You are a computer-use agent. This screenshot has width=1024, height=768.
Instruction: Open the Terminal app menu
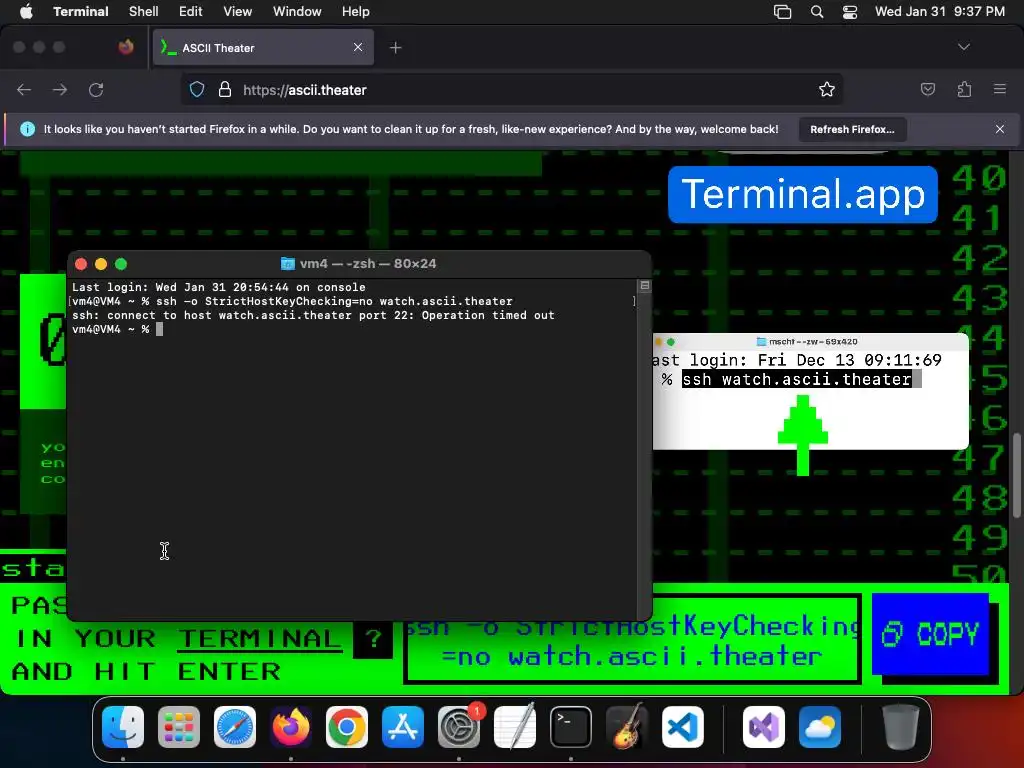coord(80,11)
